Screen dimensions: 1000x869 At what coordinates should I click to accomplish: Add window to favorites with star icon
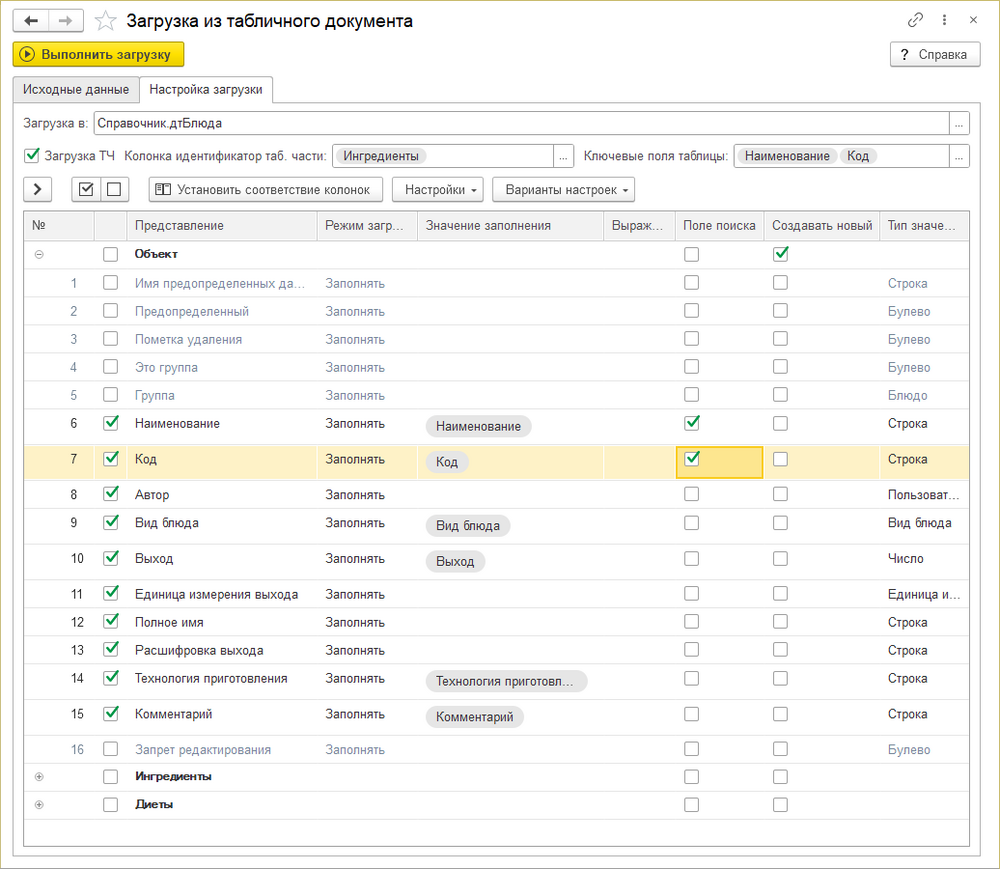[x=105, y=21]
